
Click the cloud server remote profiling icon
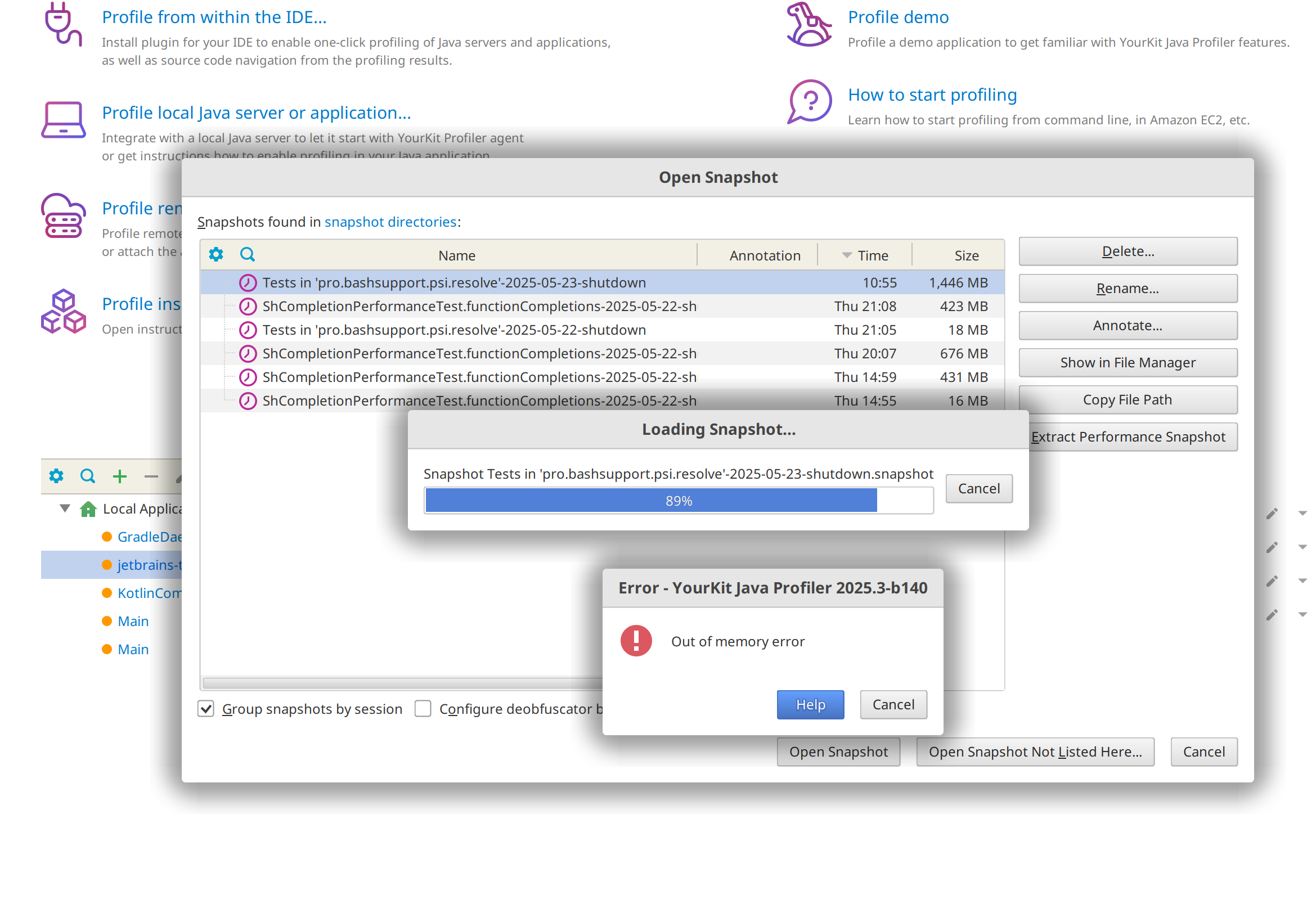63,215
